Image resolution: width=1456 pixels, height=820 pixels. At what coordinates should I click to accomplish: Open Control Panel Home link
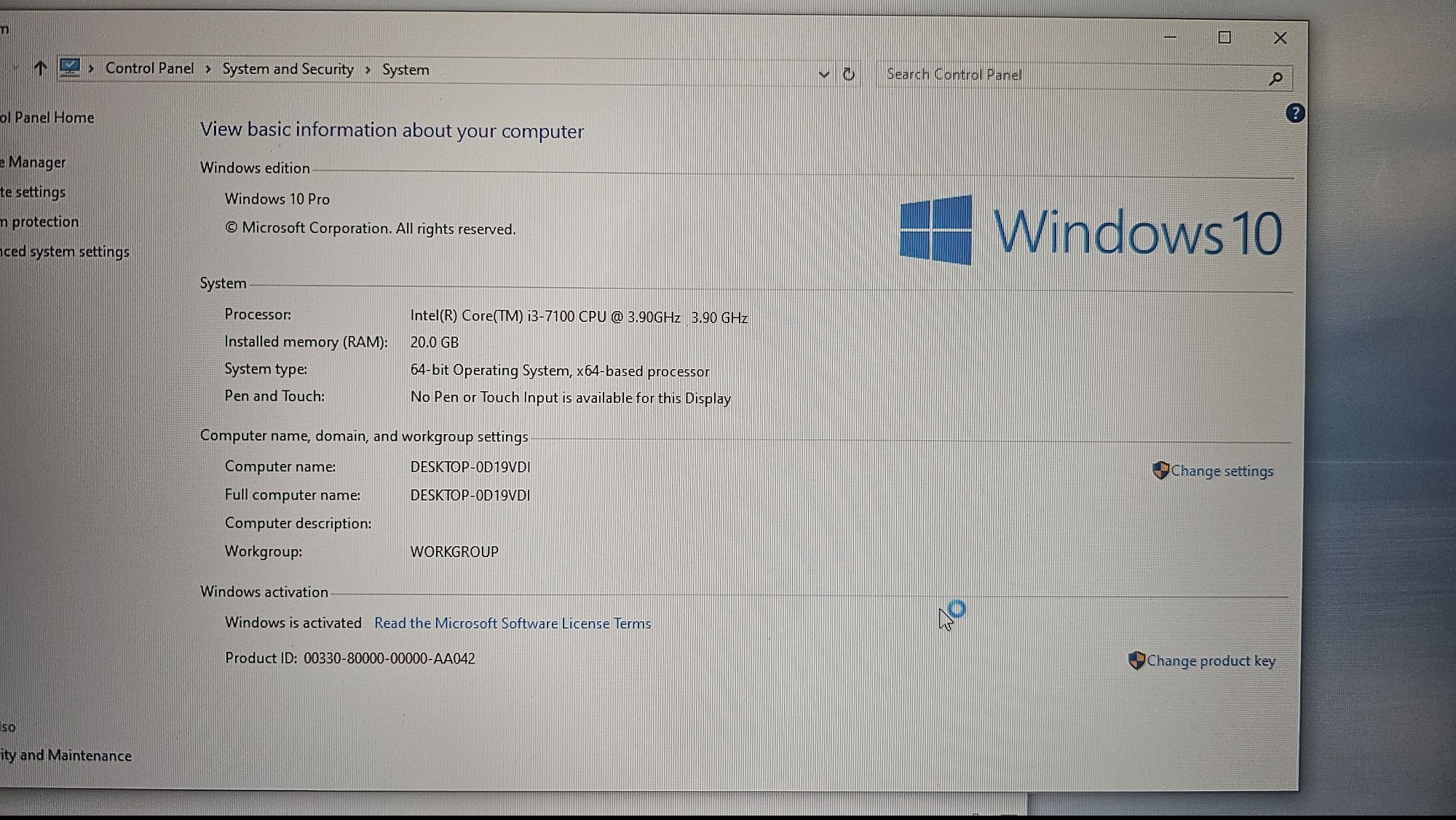tap(47, 117)
